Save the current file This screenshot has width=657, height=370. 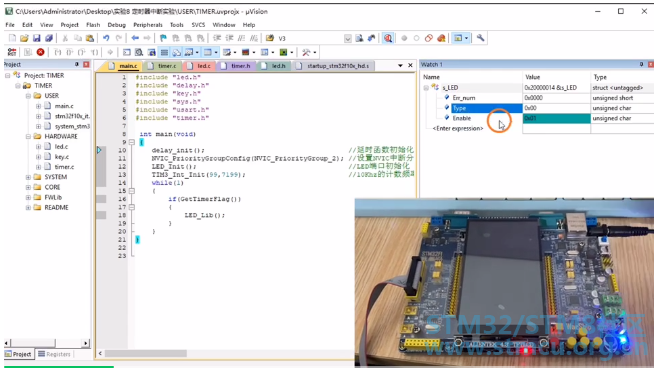tap(36, 38)
